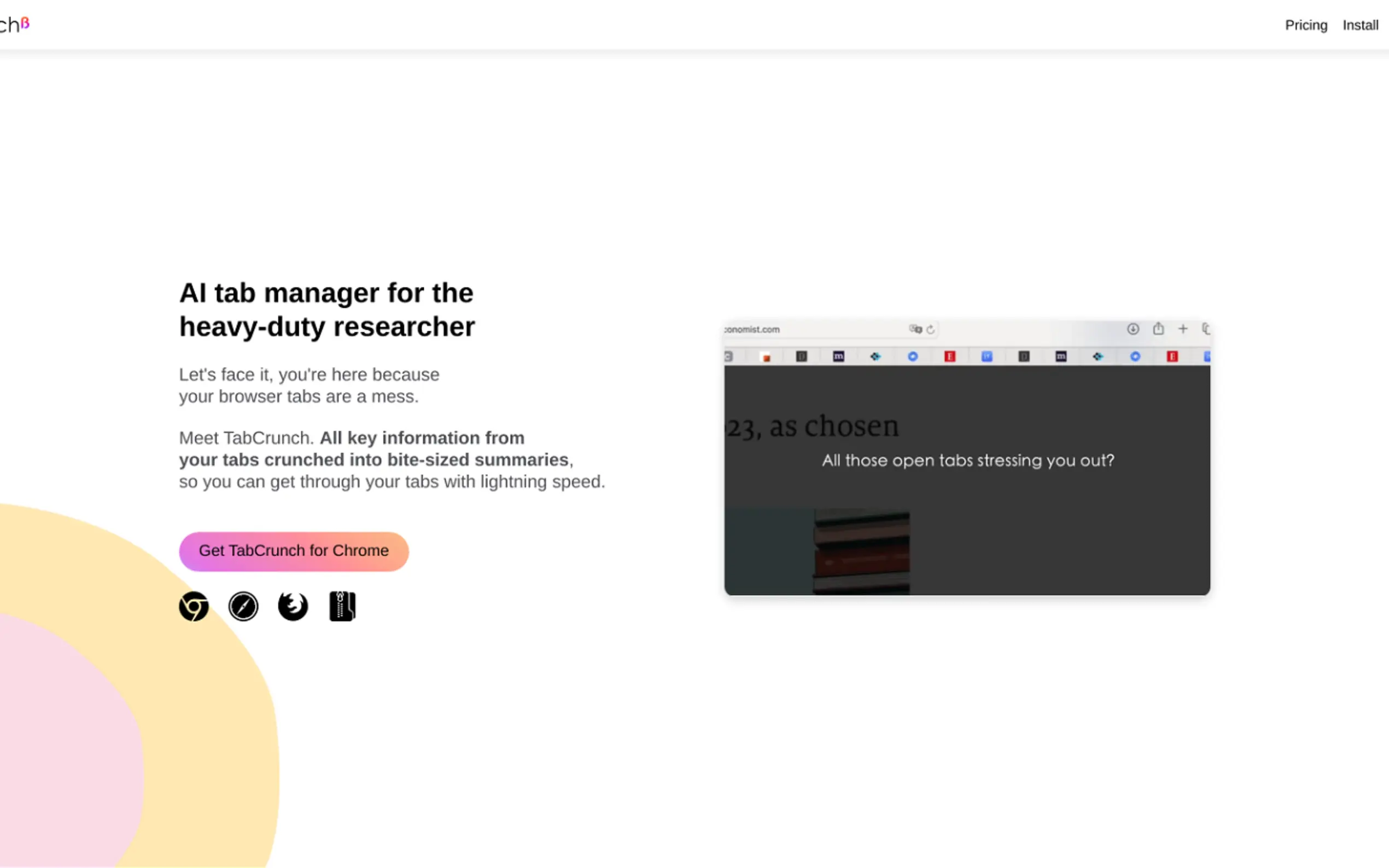1389x868 pixels.
Task: Select the orange square favicon tab in demo
Action: pyautogui.click(x=766, y=357)
